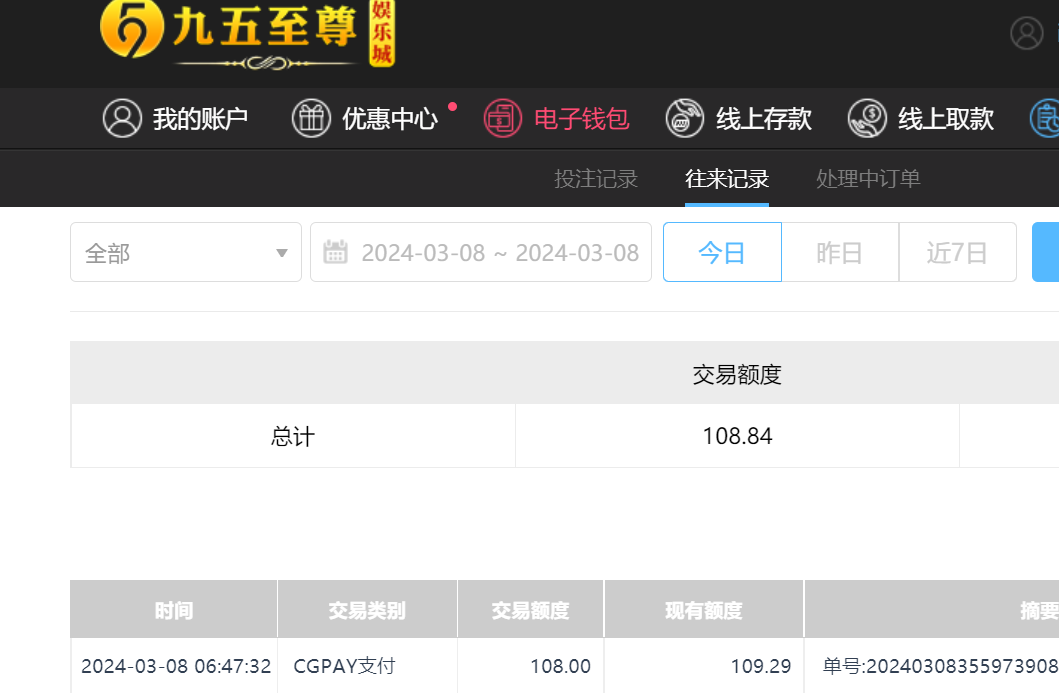Click the 我的账户 person icon
This screenshot has width=1059, height=693.
tap(122, 118)
